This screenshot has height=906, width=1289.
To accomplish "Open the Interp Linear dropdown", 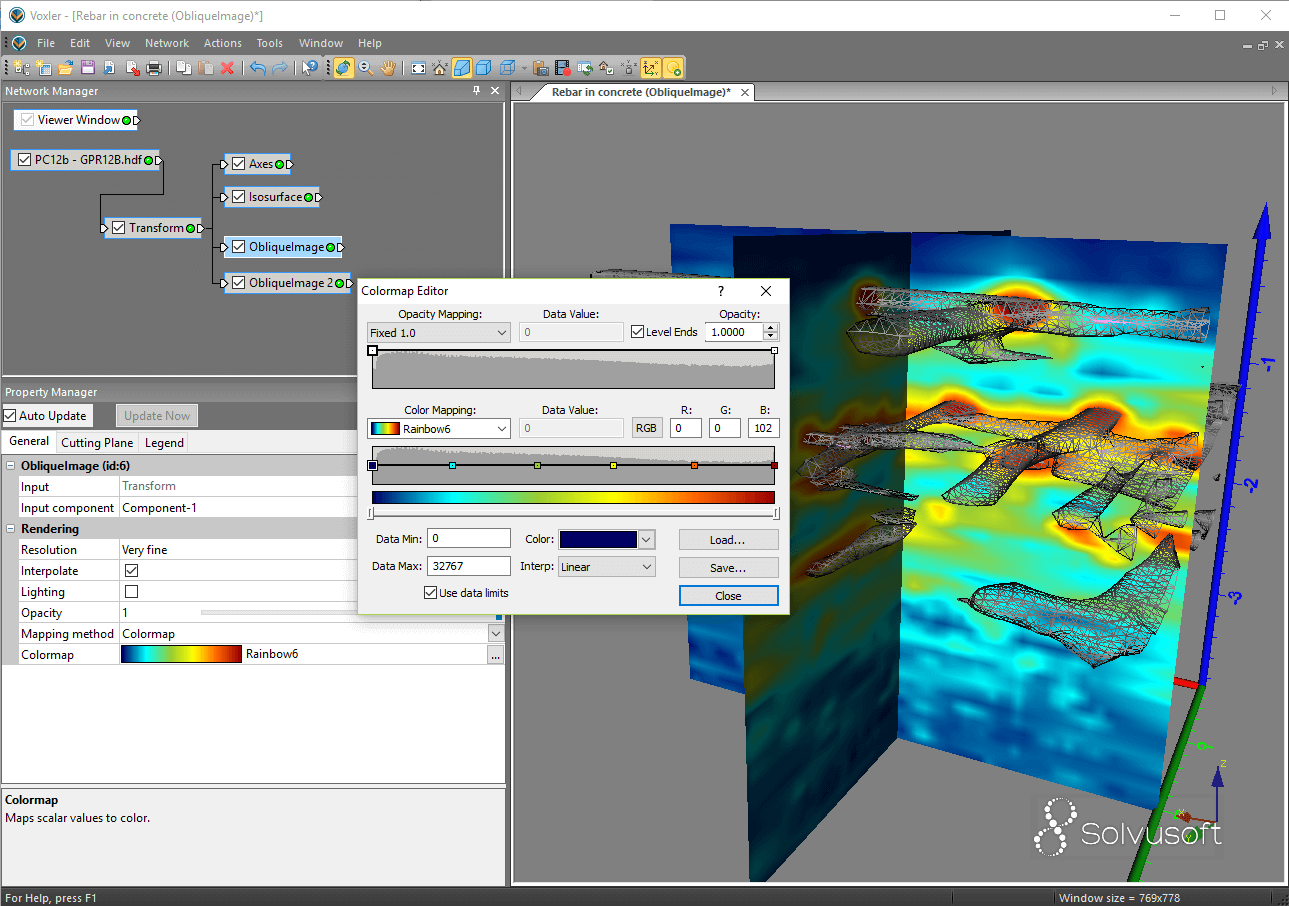I will [607, 567].
